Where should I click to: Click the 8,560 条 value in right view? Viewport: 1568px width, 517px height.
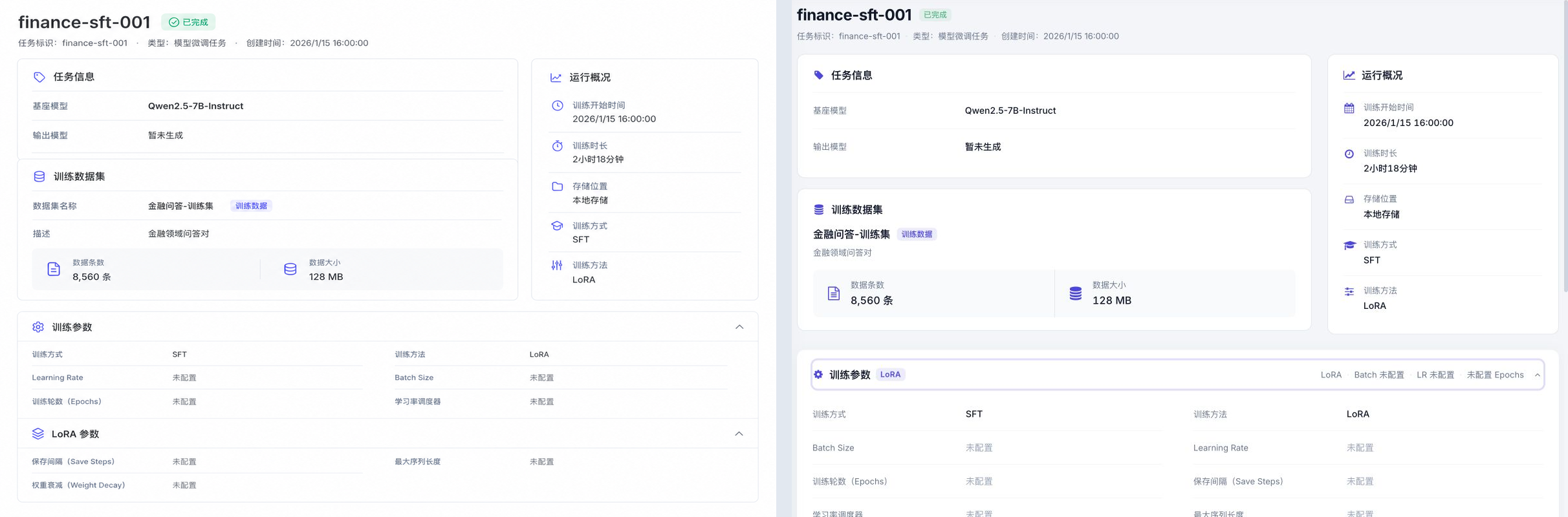click(x=872, y=301)
